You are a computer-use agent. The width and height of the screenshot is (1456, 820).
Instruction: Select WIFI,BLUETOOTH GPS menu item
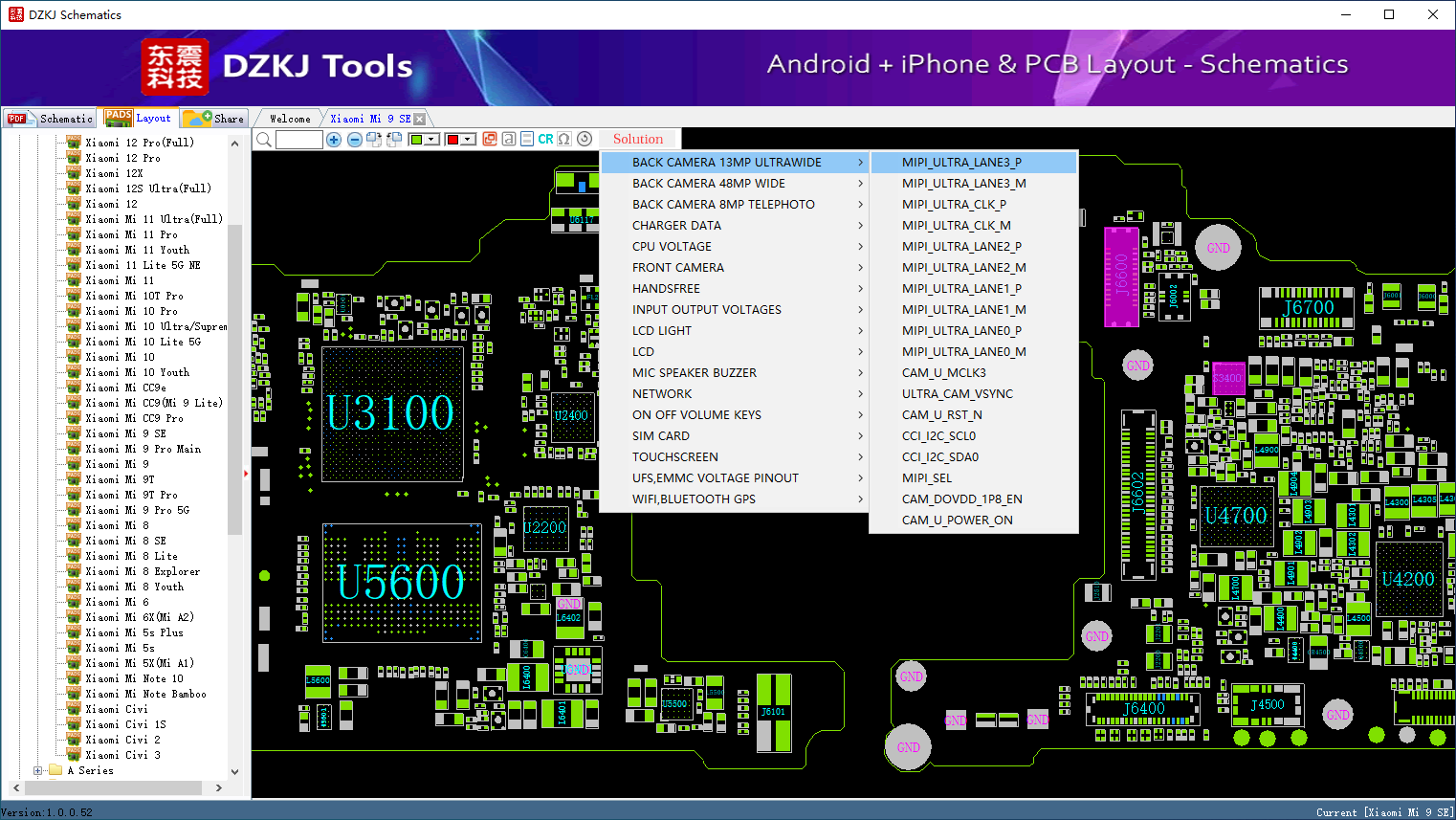734,499
